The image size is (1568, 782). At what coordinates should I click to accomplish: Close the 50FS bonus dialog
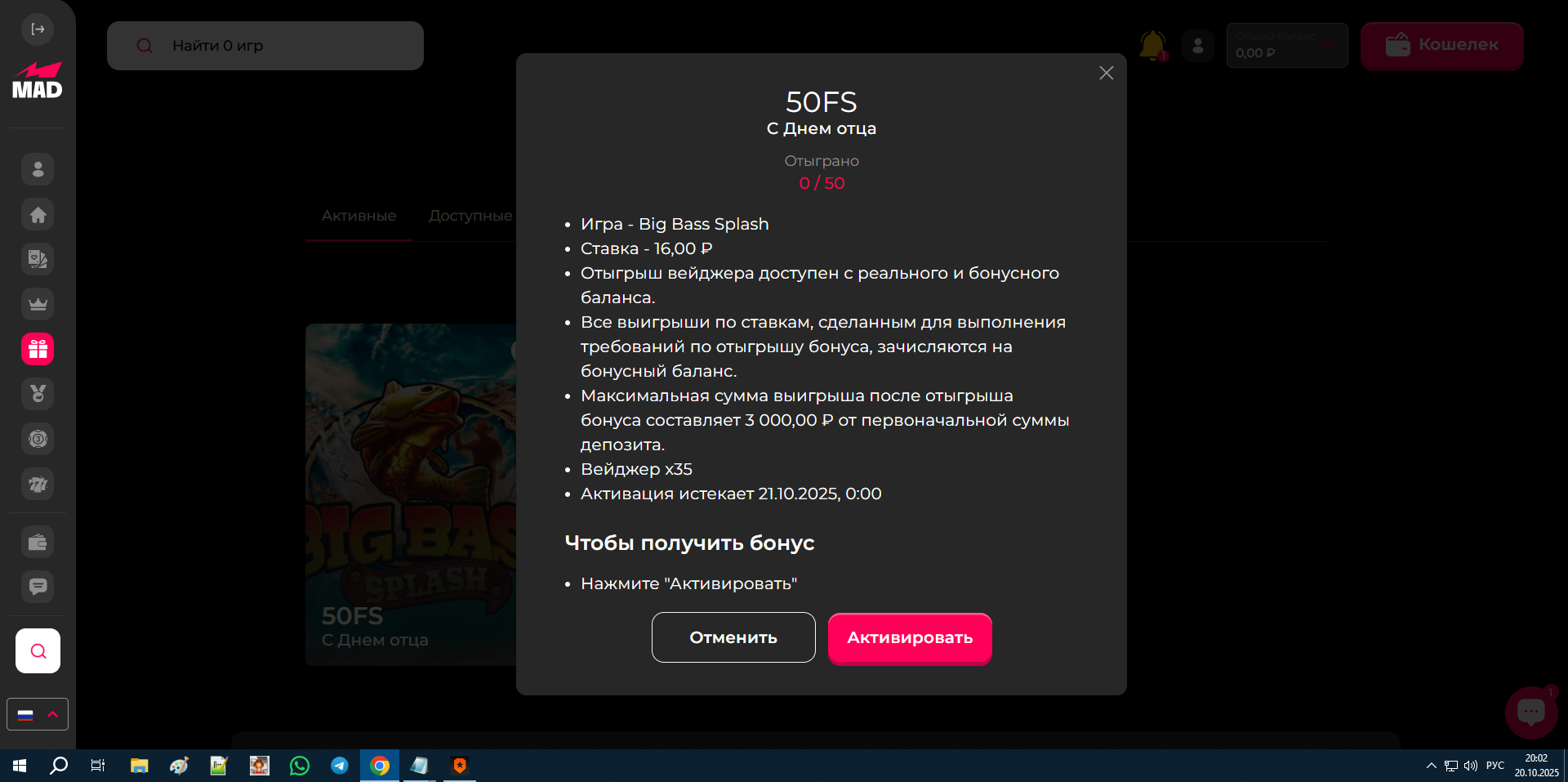[x=1106, y=74]
